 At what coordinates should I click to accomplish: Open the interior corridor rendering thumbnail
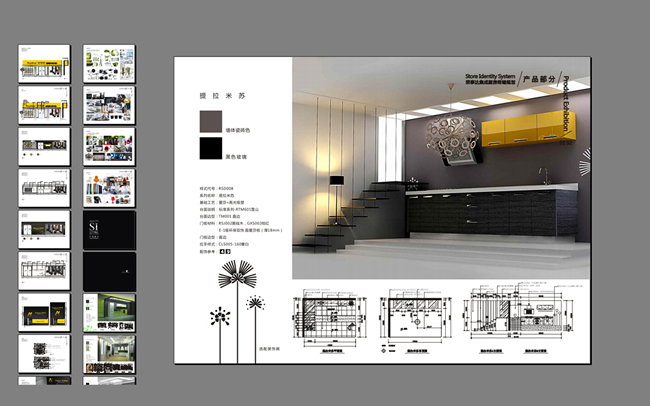(x=109, y=354)
